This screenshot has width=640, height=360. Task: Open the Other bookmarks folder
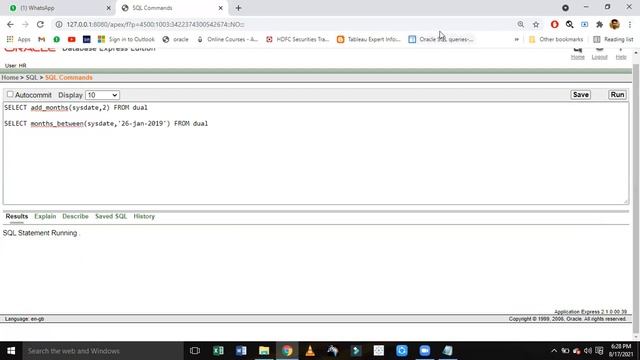coord(556,39)
